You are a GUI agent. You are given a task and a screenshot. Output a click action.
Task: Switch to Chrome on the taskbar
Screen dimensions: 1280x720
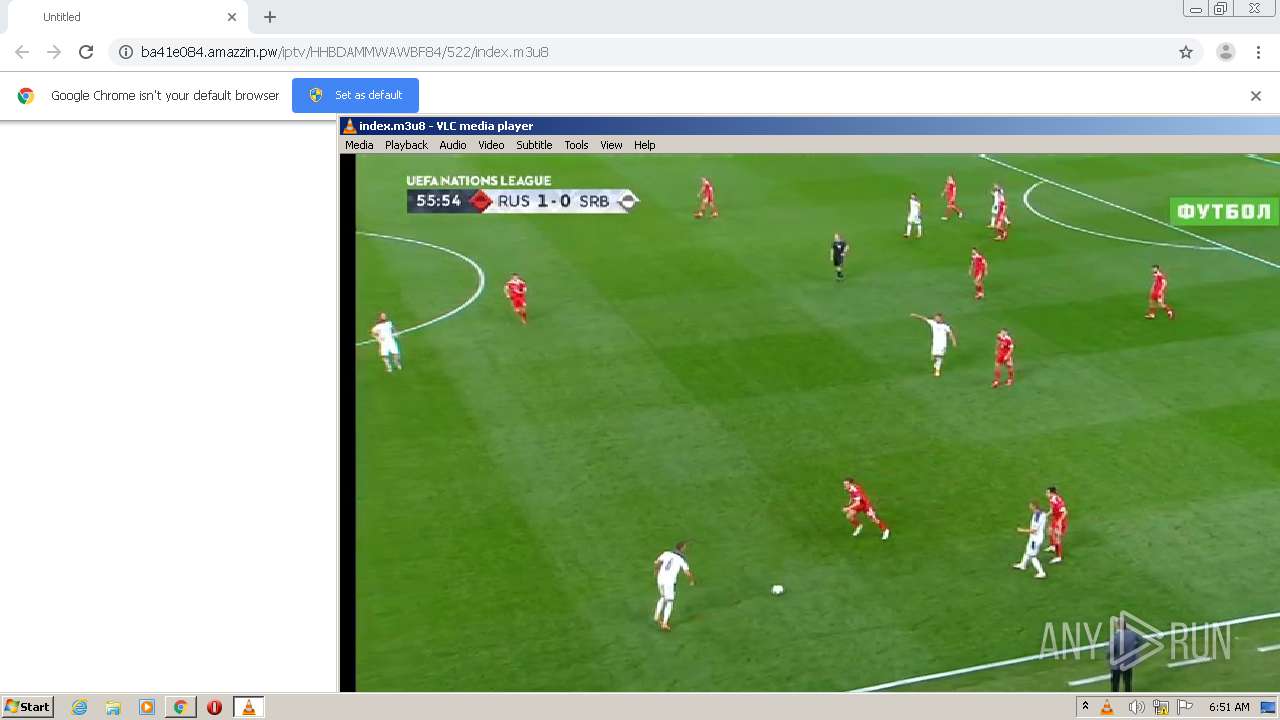tap(180, 707)
